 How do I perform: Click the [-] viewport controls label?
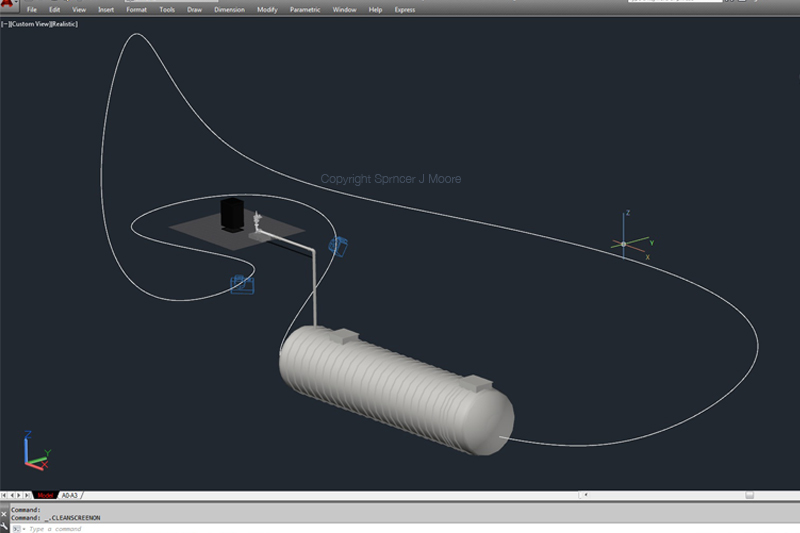tap(5, 22)
